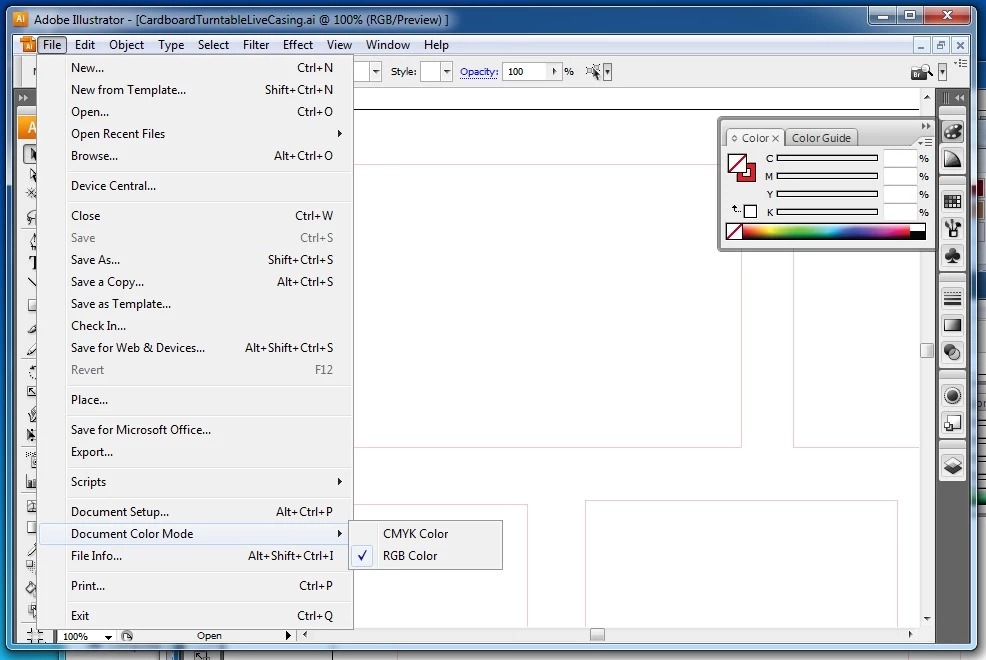The height and width of the screenshot is (660, 986).
Task: Click the Cyan (C) color slider
Action: pos(827,158)
